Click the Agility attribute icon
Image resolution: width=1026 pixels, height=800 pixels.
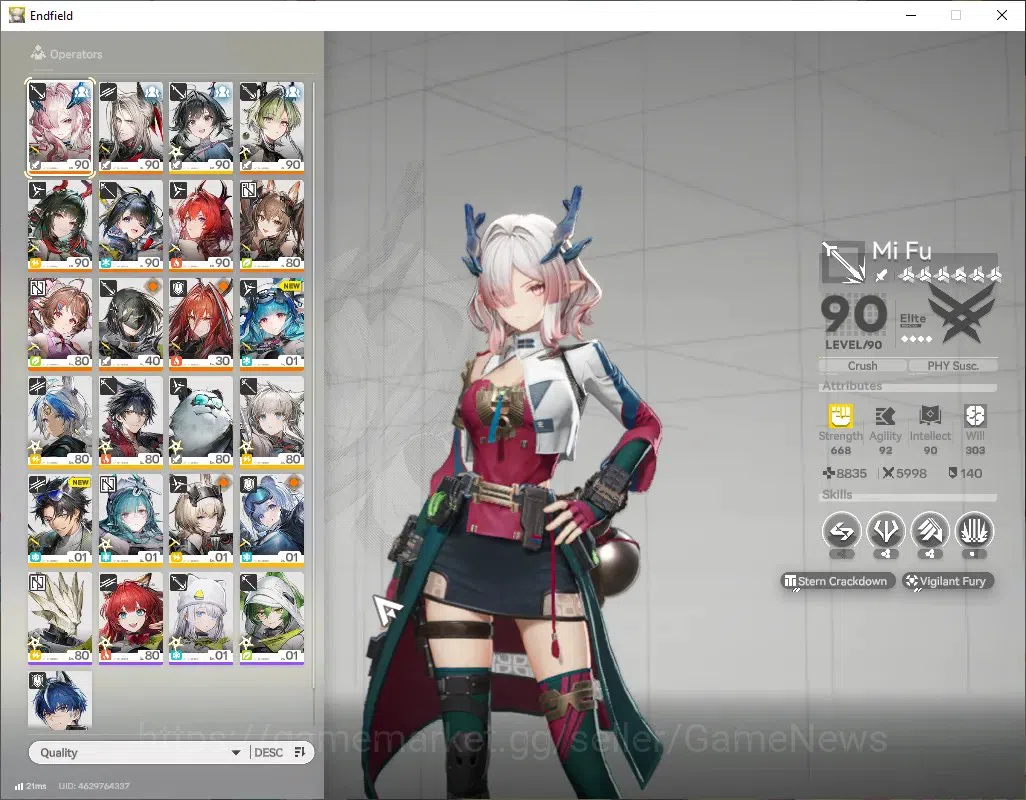point(885,415)
